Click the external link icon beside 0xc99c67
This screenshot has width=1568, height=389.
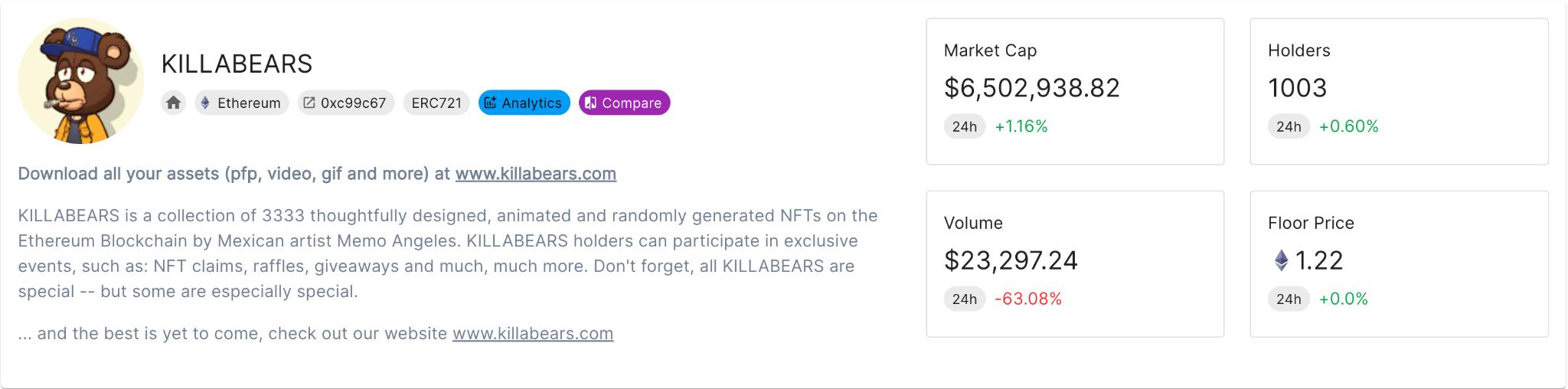[309, 103]
